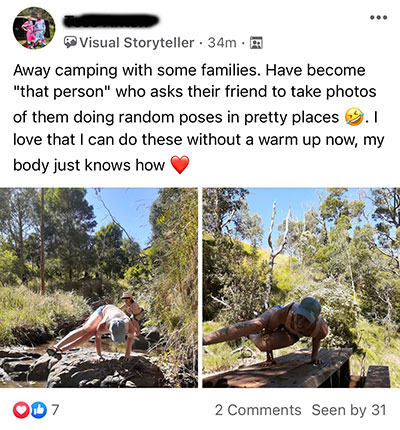Open the blurred author name link
Screen dimensions: 400x430
click(x=110, y=21)
